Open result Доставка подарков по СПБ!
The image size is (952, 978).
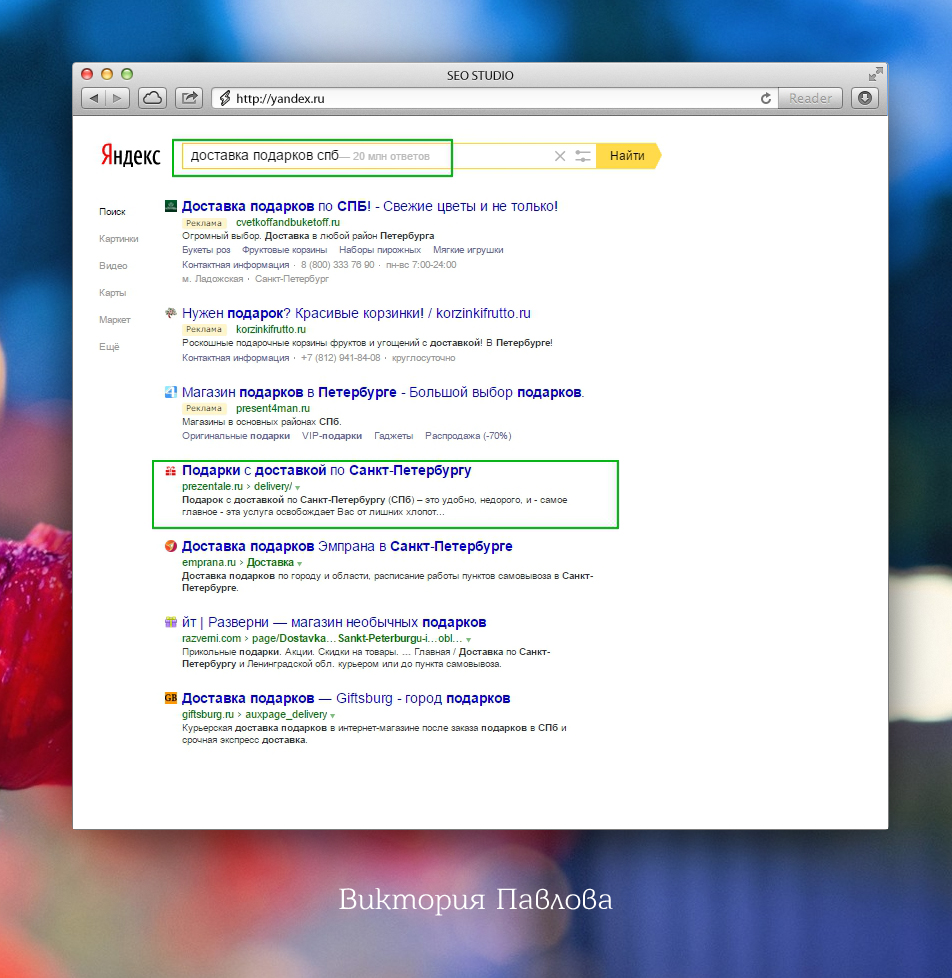click(370, 206)
